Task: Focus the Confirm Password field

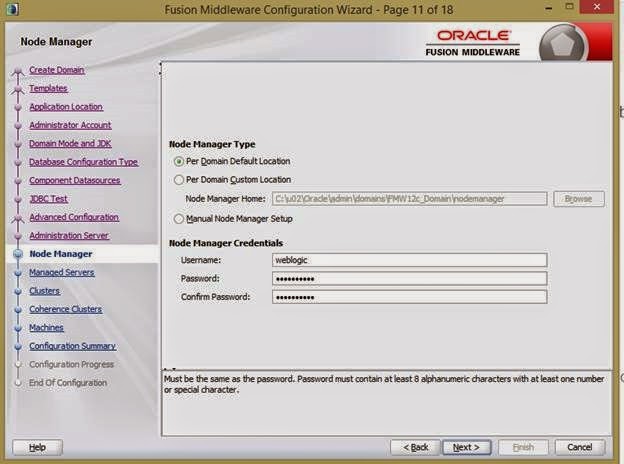Action: [410, 297]
